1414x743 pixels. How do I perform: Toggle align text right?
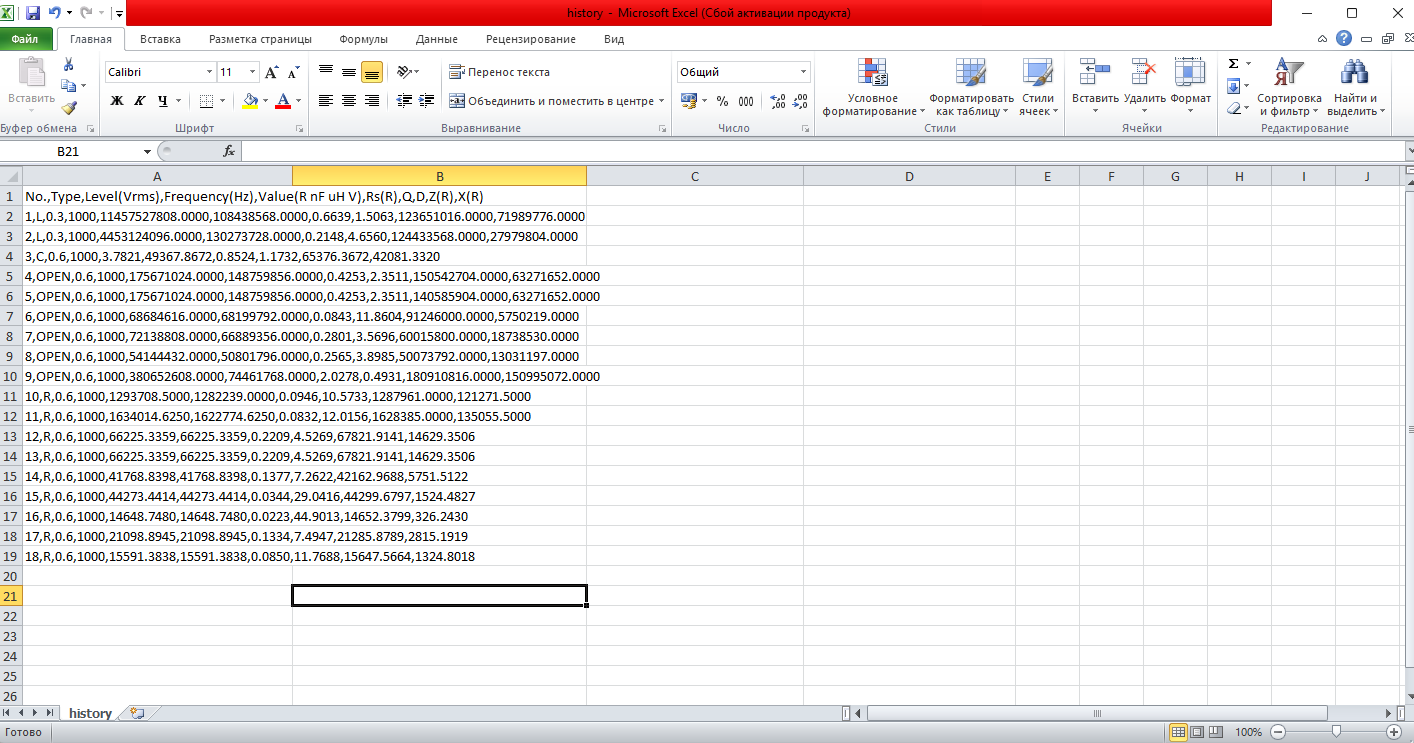(x=372, y=101)
